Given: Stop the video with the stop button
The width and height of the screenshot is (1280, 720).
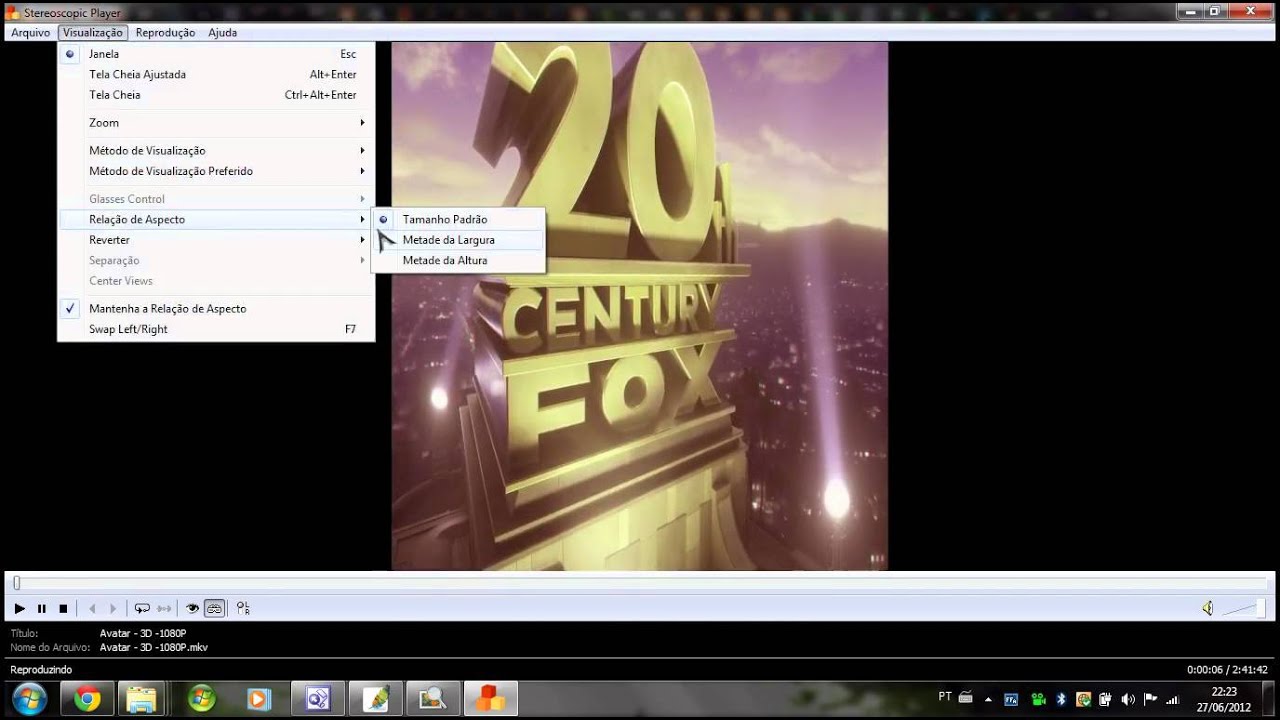Looking at the screenshot, I should 63,608.
